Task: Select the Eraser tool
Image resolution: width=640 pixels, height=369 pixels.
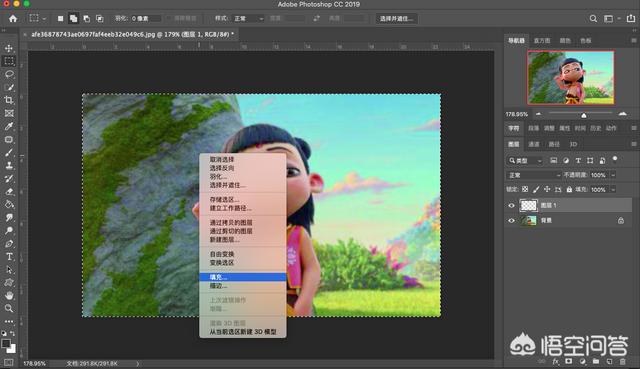Action: click(x=9, y=191)
